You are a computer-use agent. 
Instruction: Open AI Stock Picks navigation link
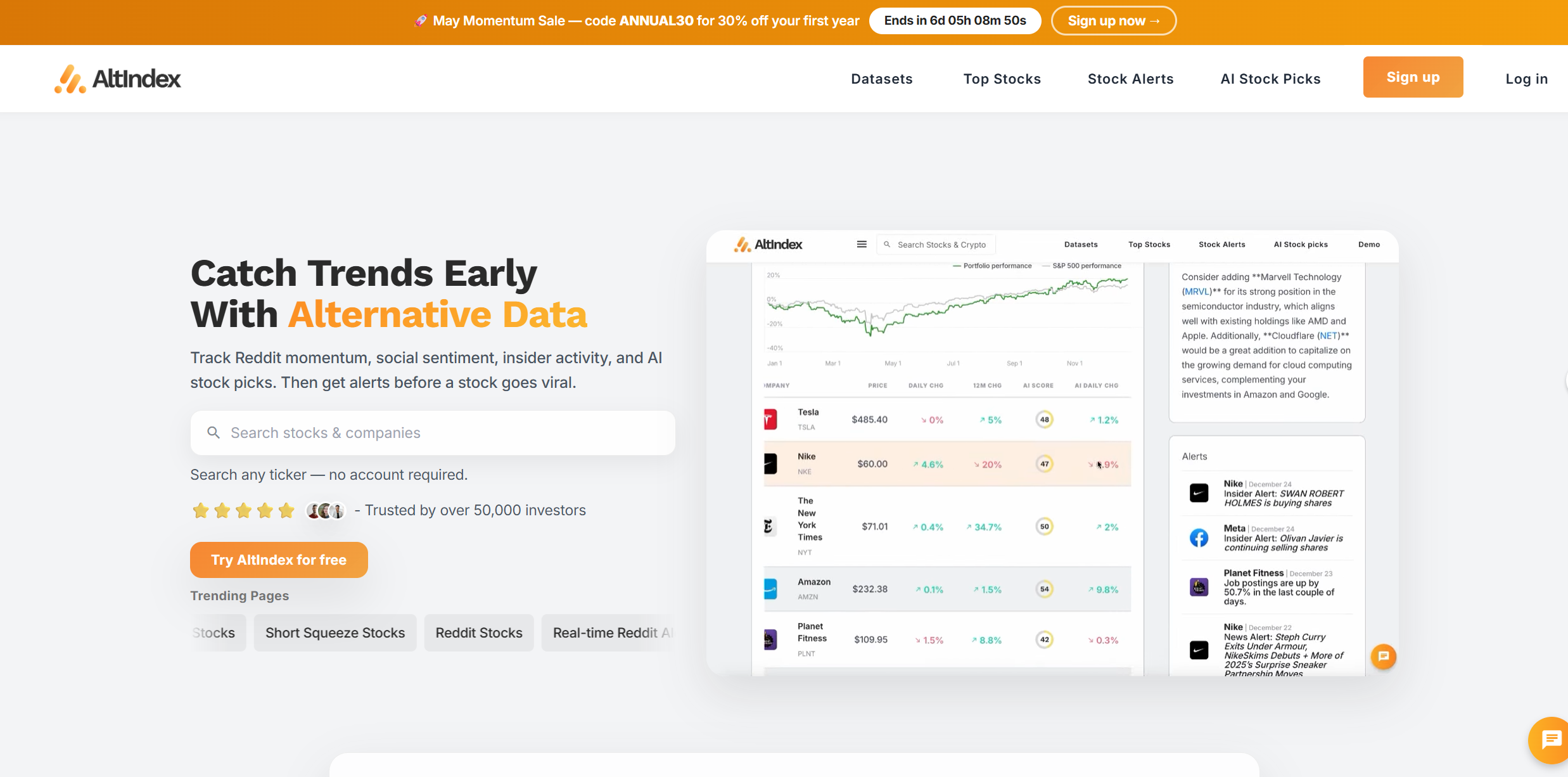click(x=1270, y=79)
